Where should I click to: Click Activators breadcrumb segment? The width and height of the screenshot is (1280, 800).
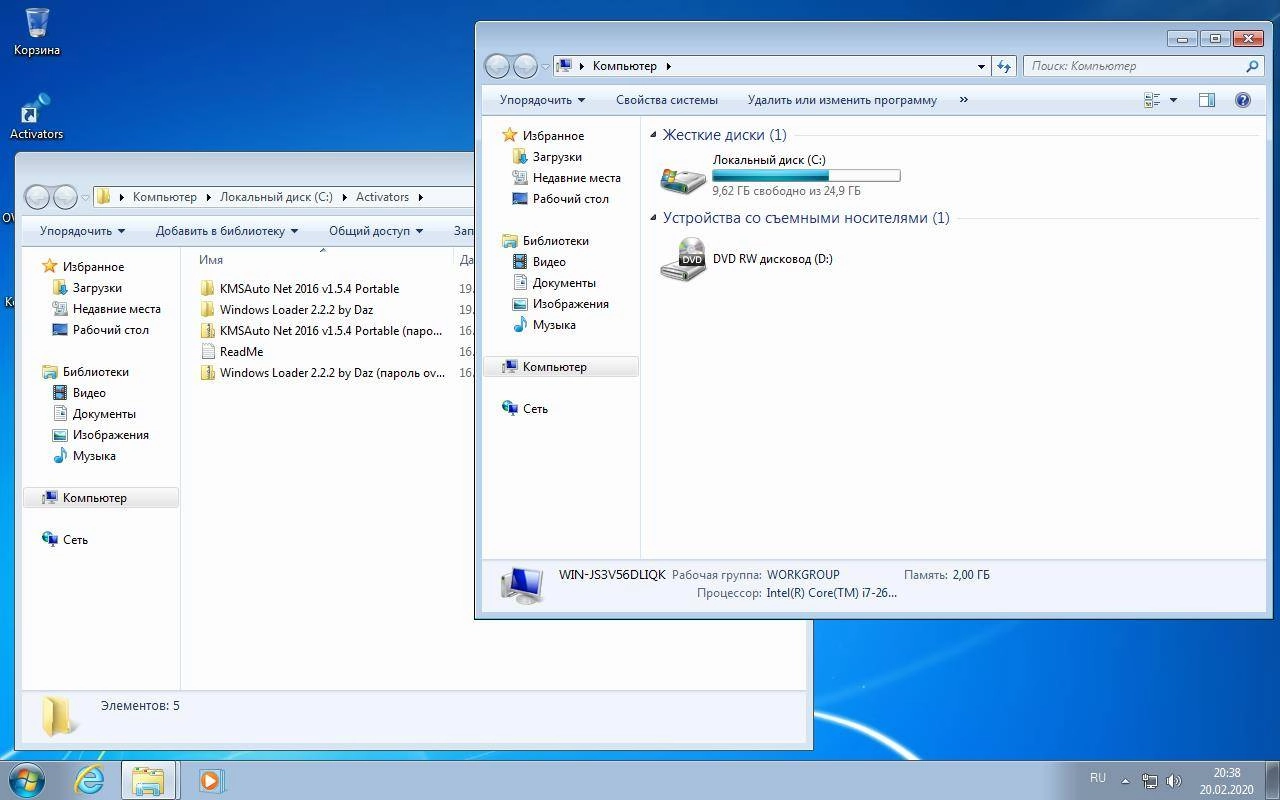(382, 197)
